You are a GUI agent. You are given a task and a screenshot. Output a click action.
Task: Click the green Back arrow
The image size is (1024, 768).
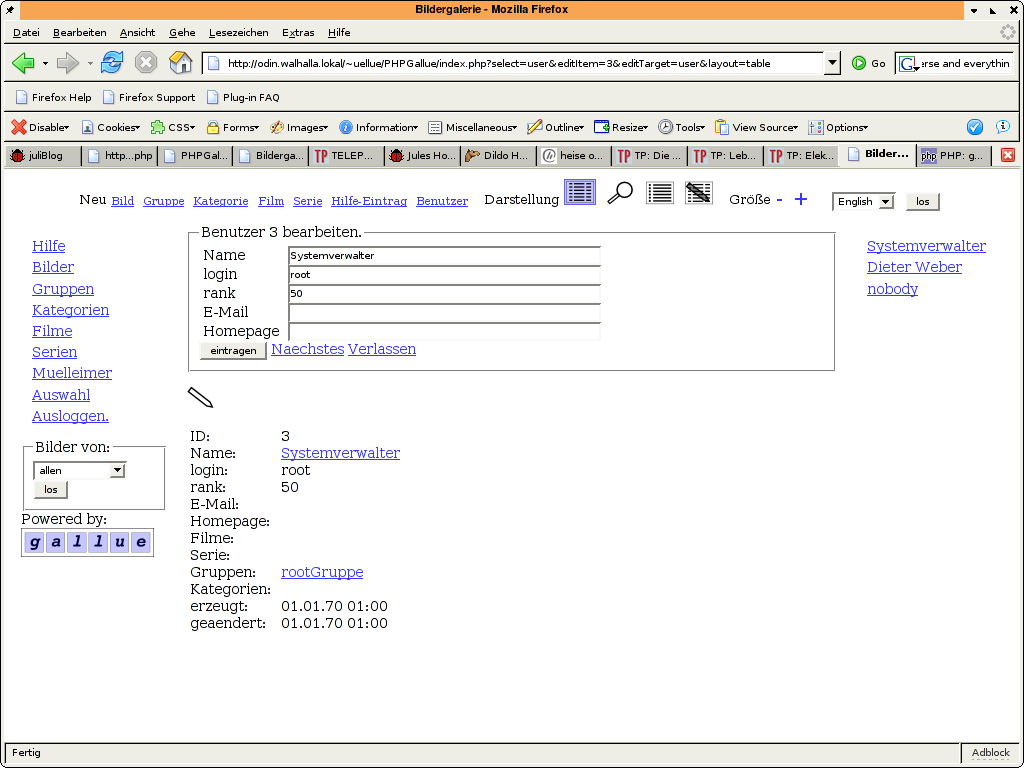click(x=23, y=63)
